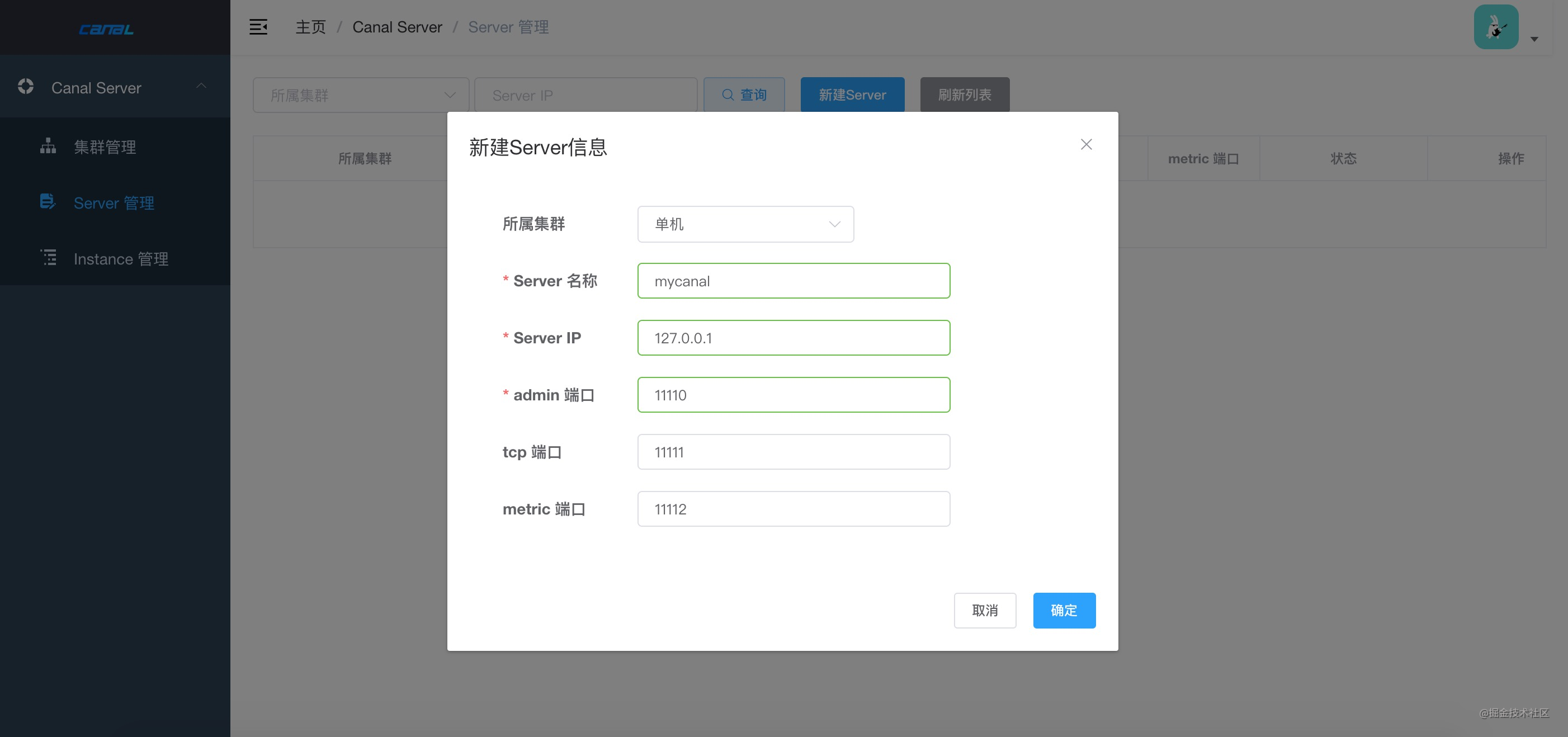Click the hamburger sidebar collapse icon

click(258, 27)
